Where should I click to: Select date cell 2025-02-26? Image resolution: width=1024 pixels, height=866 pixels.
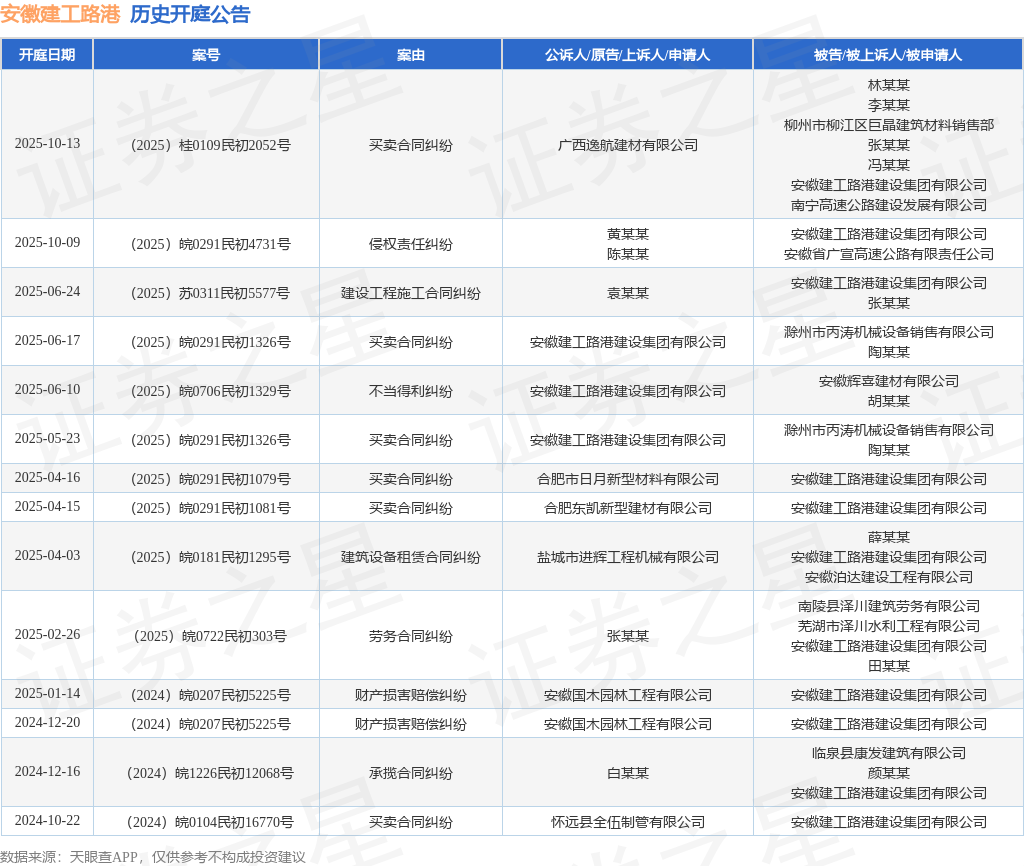click(x=48, y=634)
